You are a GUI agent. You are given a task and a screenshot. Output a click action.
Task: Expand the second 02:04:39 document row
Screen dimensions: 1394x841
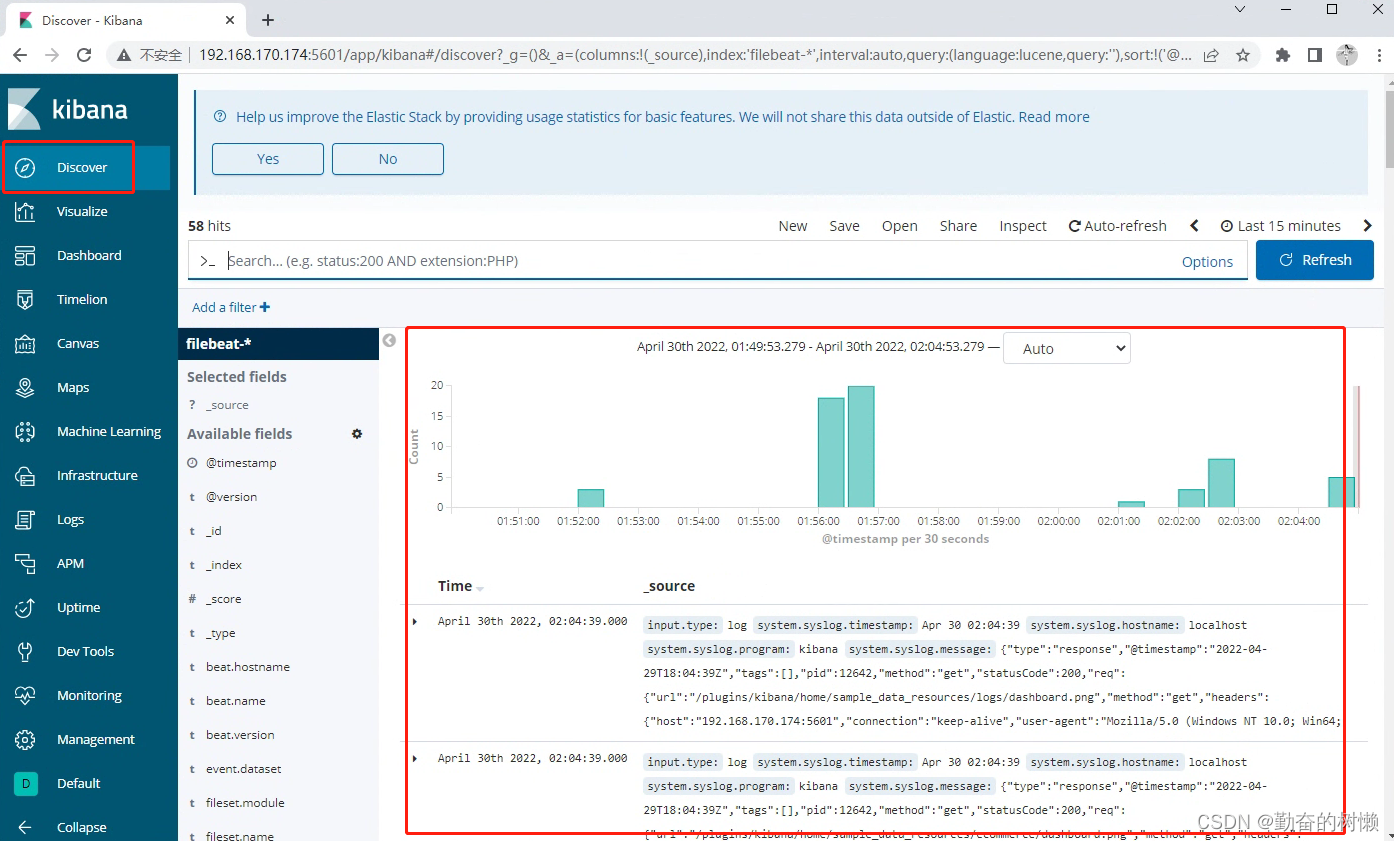click(415, 759)
